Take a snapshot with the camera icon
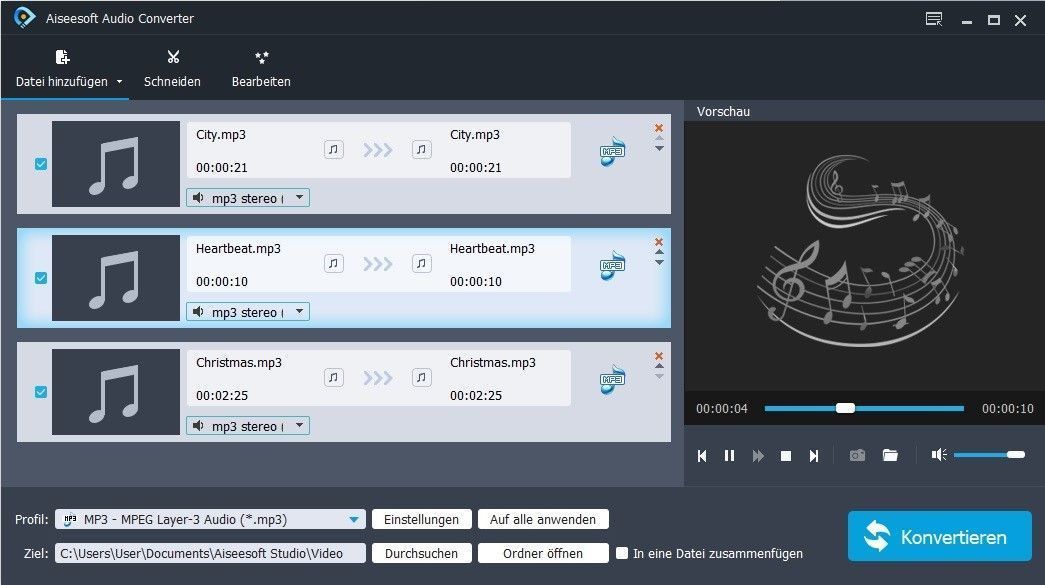The height and width of the screenshot is (585, 1045). point(857,456)
